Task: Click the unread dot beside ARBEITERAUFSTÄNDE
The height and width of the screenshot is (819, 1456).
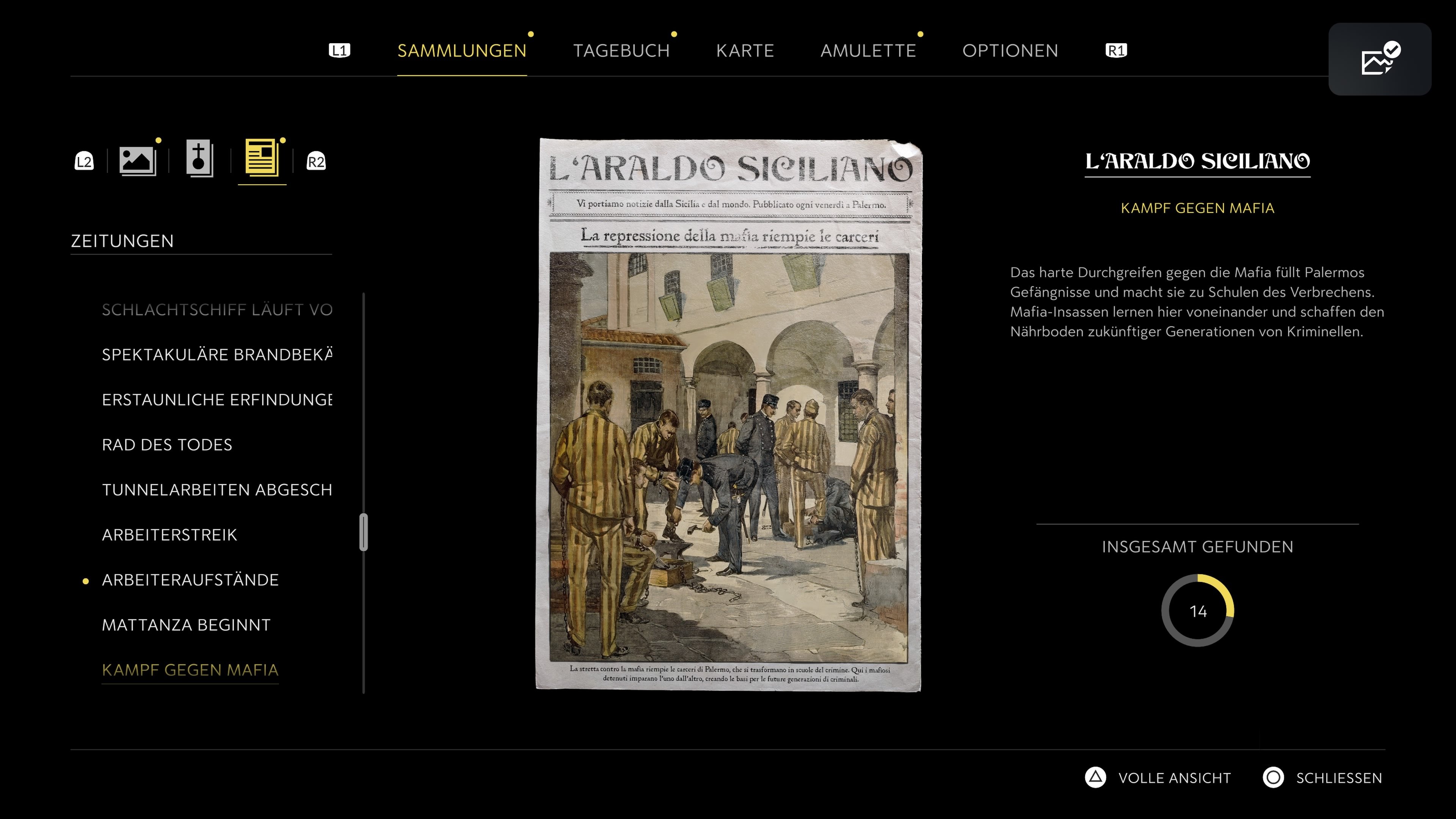Action: tap(85, 580)
